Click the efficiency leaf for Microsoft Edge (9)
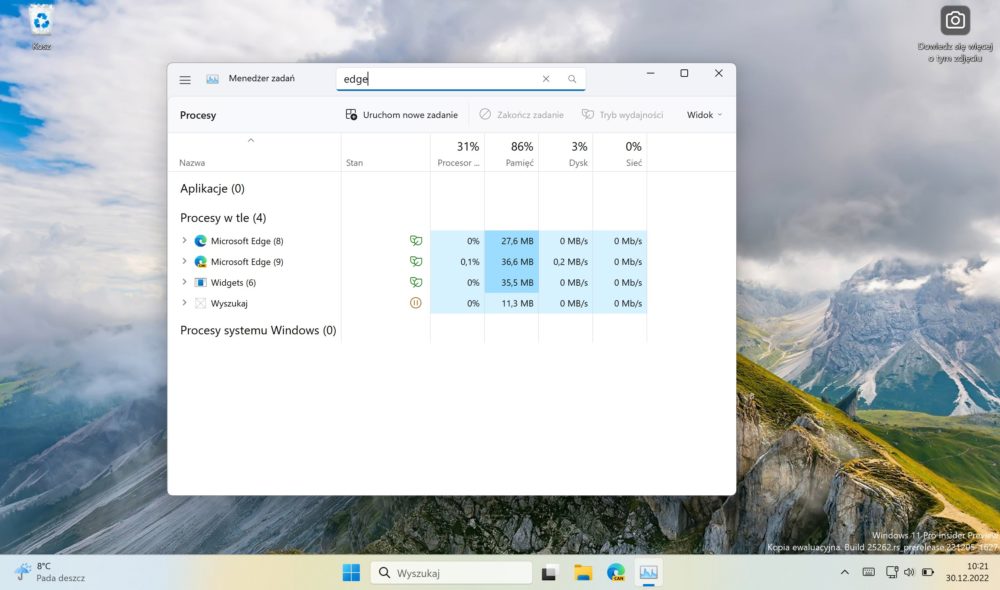The image size is (1000, 590). tap(416, 262)
